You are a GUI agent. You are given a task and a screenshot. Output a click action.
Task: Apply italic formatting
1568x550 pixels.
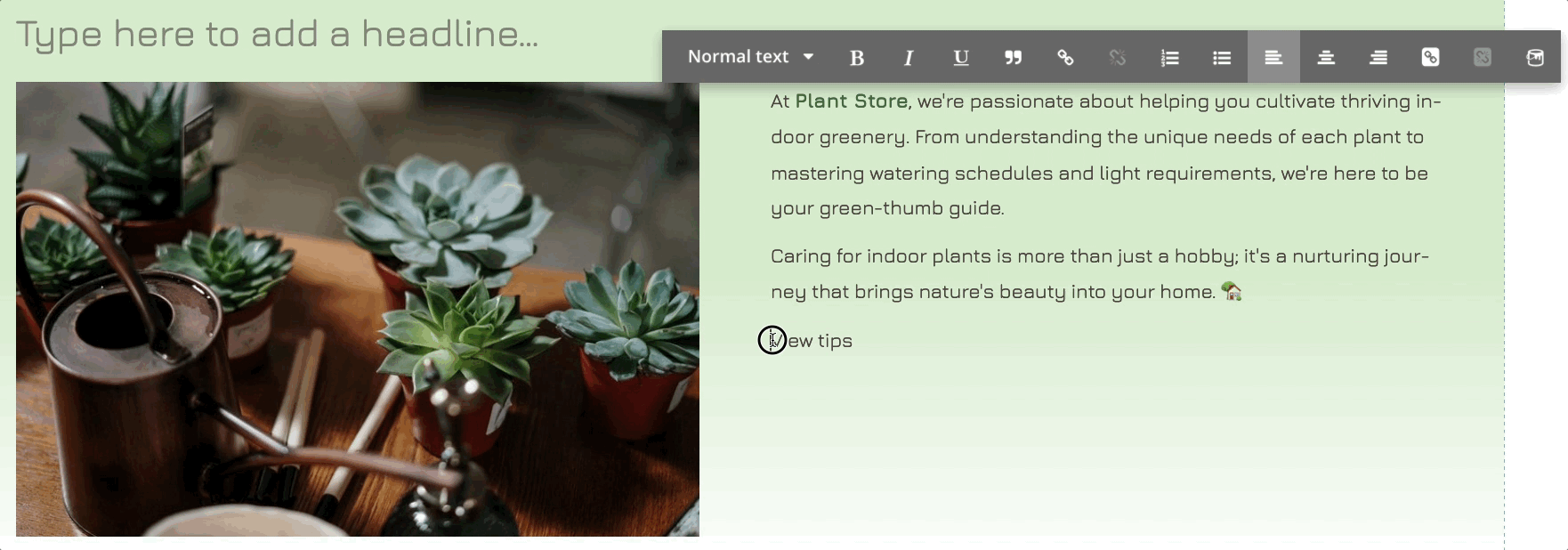(x=909, y=57)
